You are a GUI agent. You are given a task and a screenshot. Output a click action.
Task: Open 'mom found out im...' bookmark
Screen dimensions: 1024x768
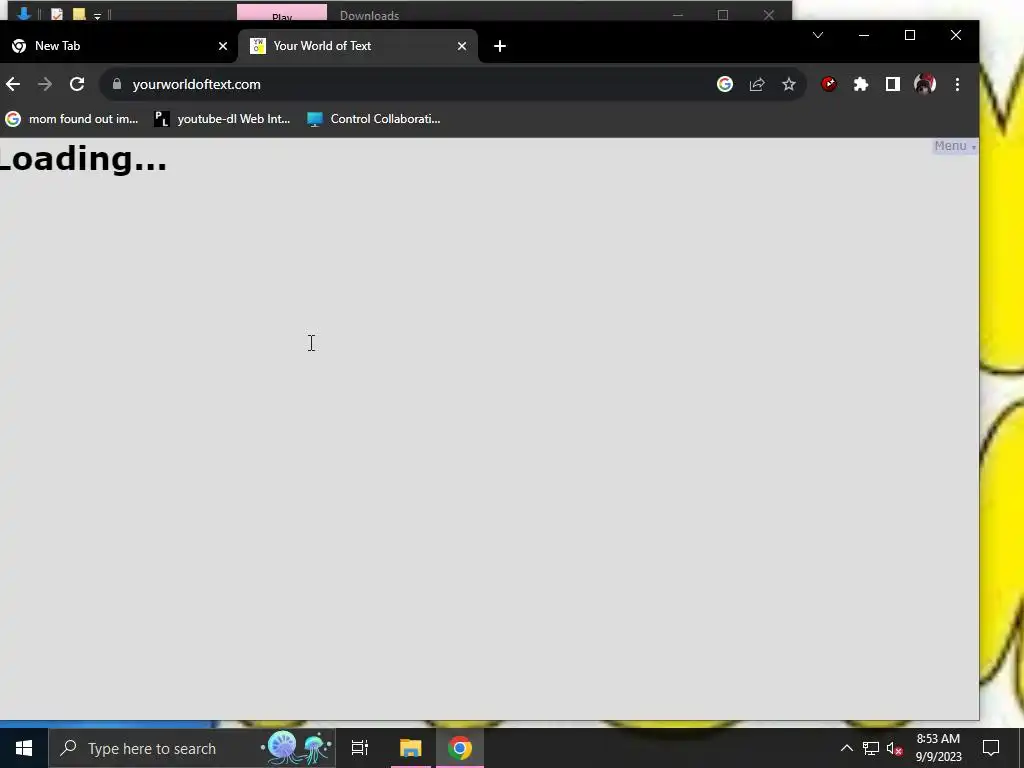72,119
